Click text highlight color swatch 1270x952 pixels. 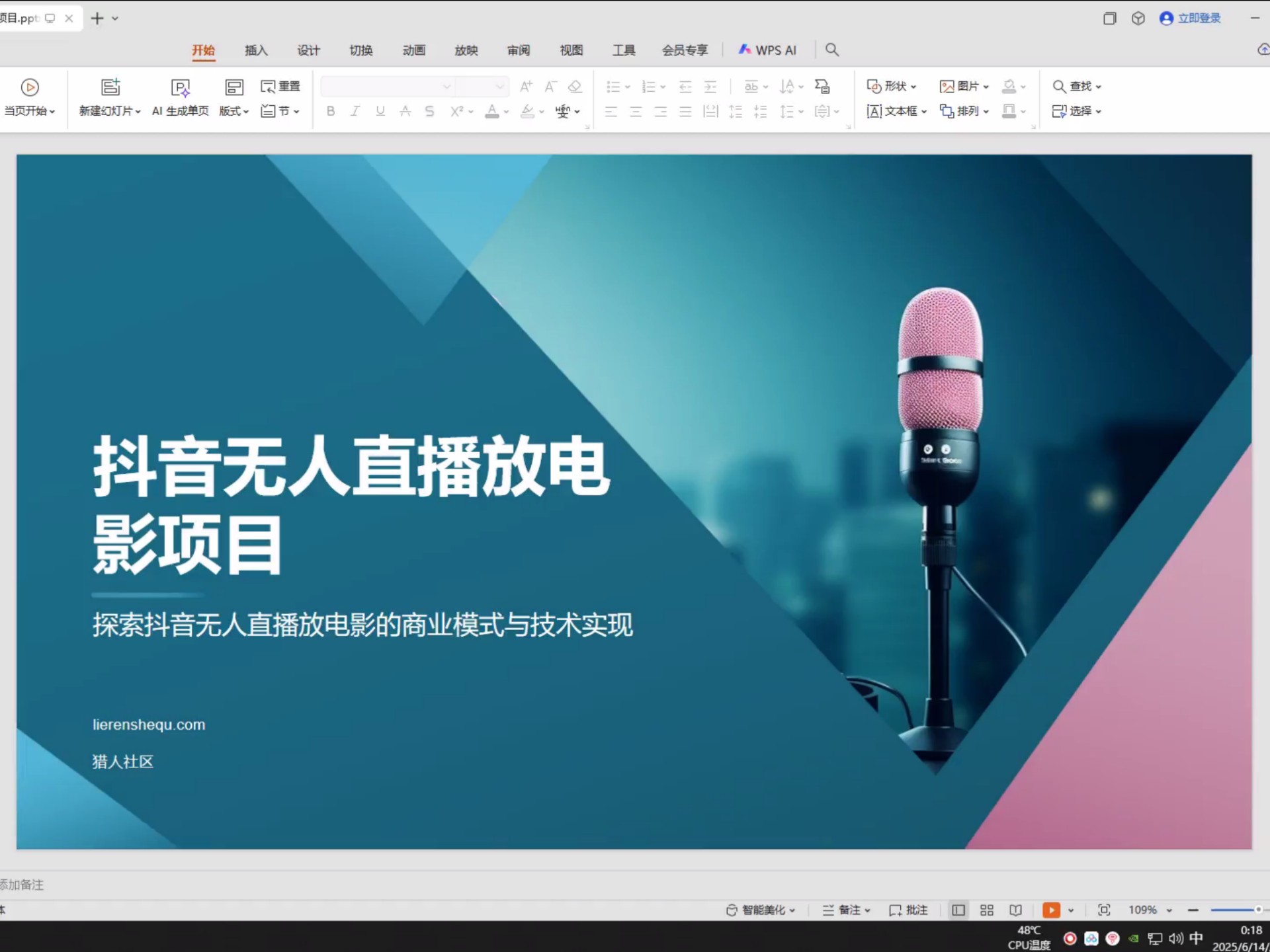pos(527,111)
